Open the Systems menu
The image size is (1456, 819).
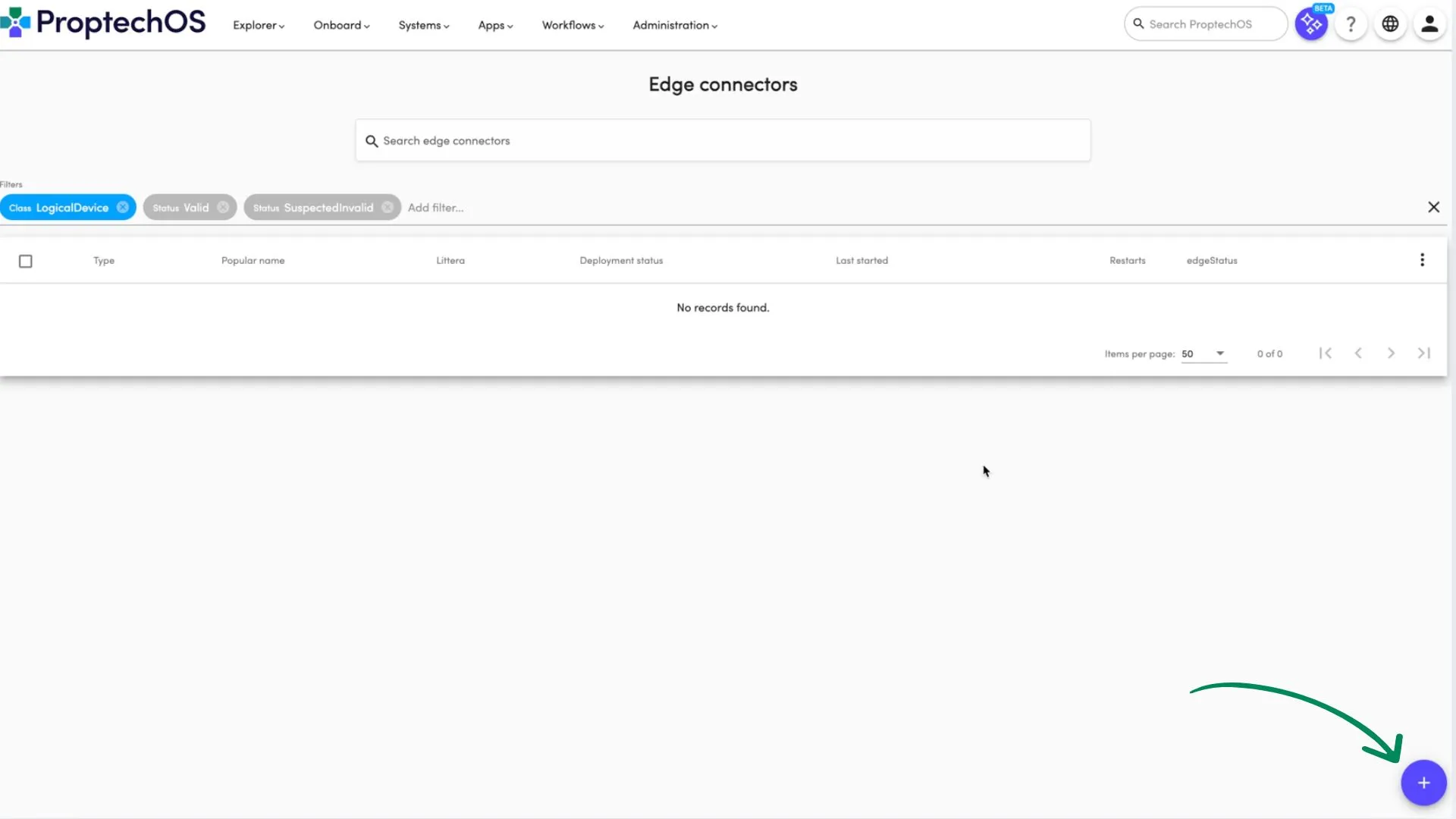click(x=424, y=25)
